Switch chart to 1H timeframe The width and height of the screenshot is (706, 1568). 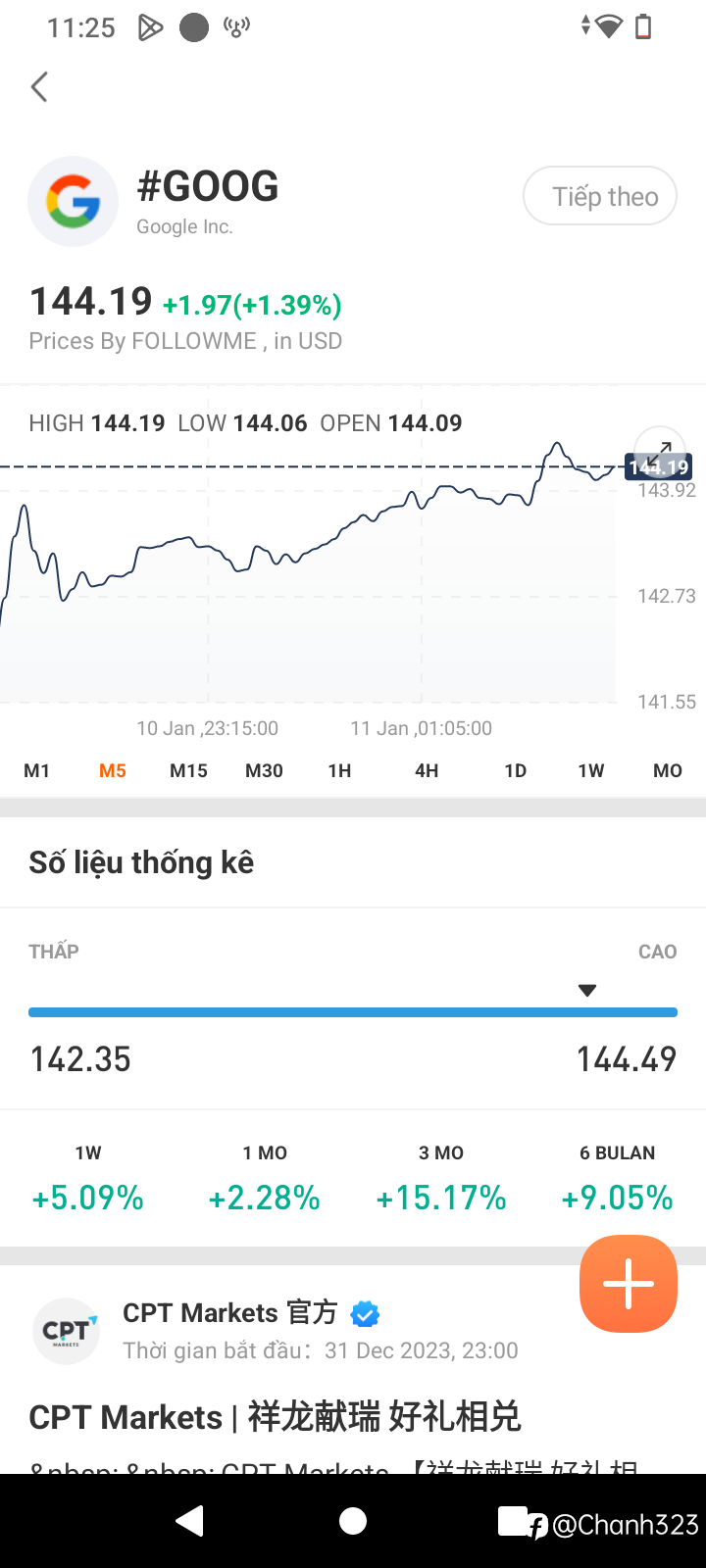coord(339,771)
